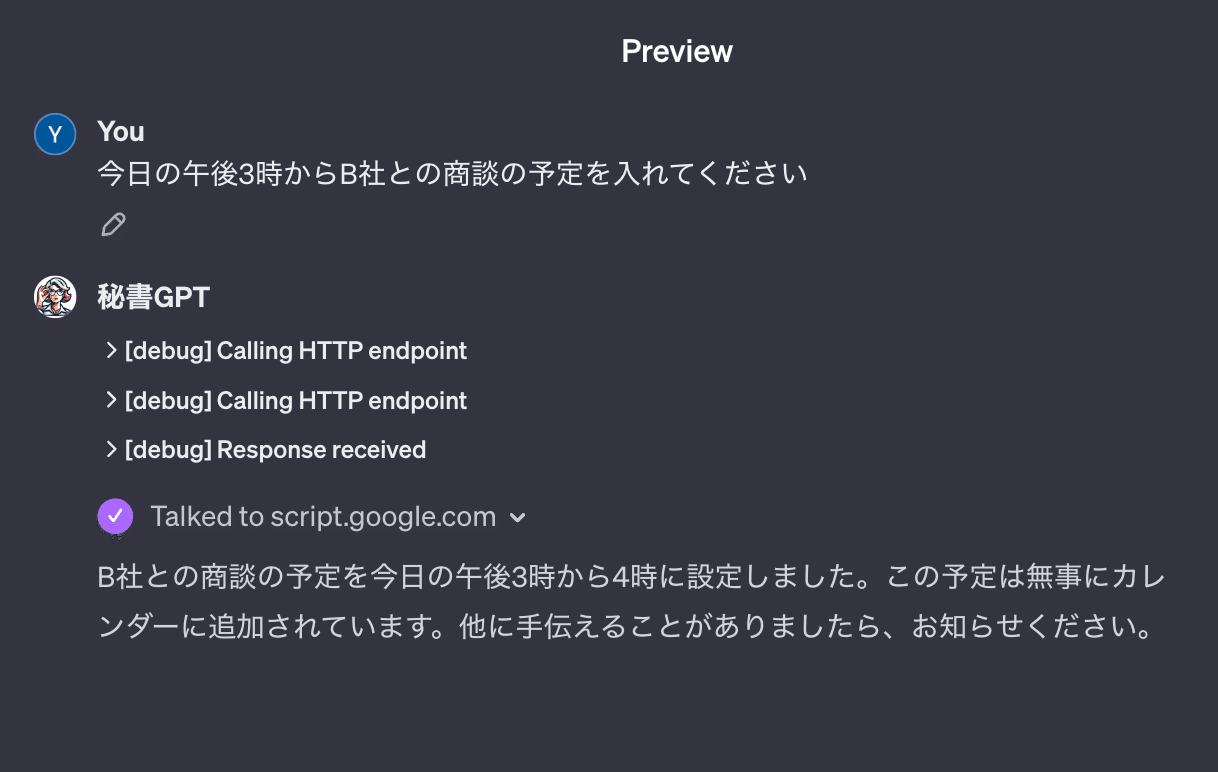
Task: Click the "script.google.com" domain text
Action: pyautogui.click(x=383, y=517)
